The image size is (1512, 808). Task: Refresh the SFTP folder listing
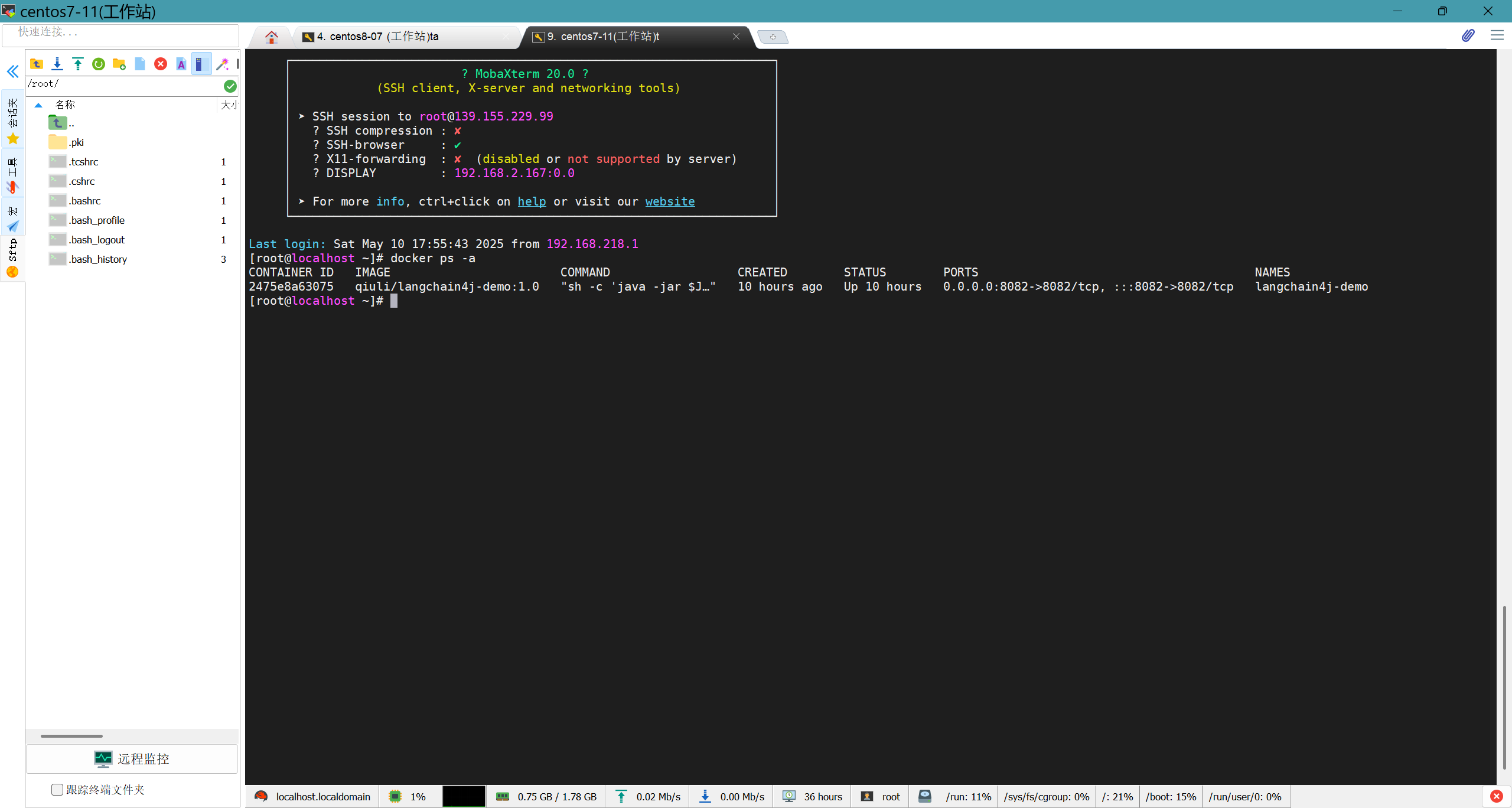pos(99,64)
